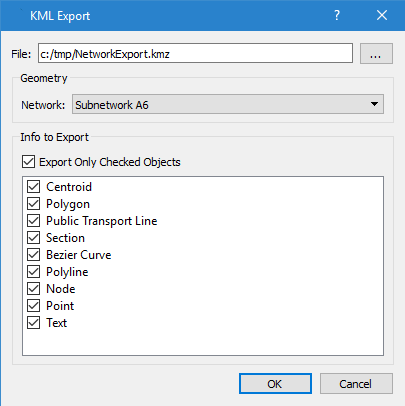The width and height of the screenshot is (405, 406).
Task: Click the File path input field
Action: 195,53
